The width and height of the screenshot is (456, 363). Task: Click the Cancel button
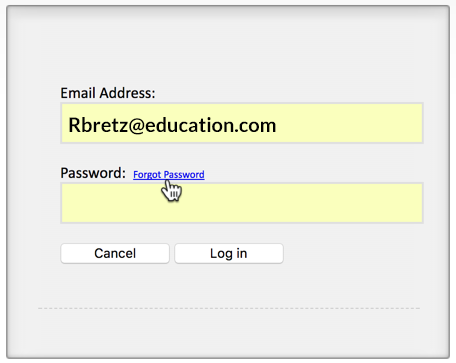[x=115, y=254]
